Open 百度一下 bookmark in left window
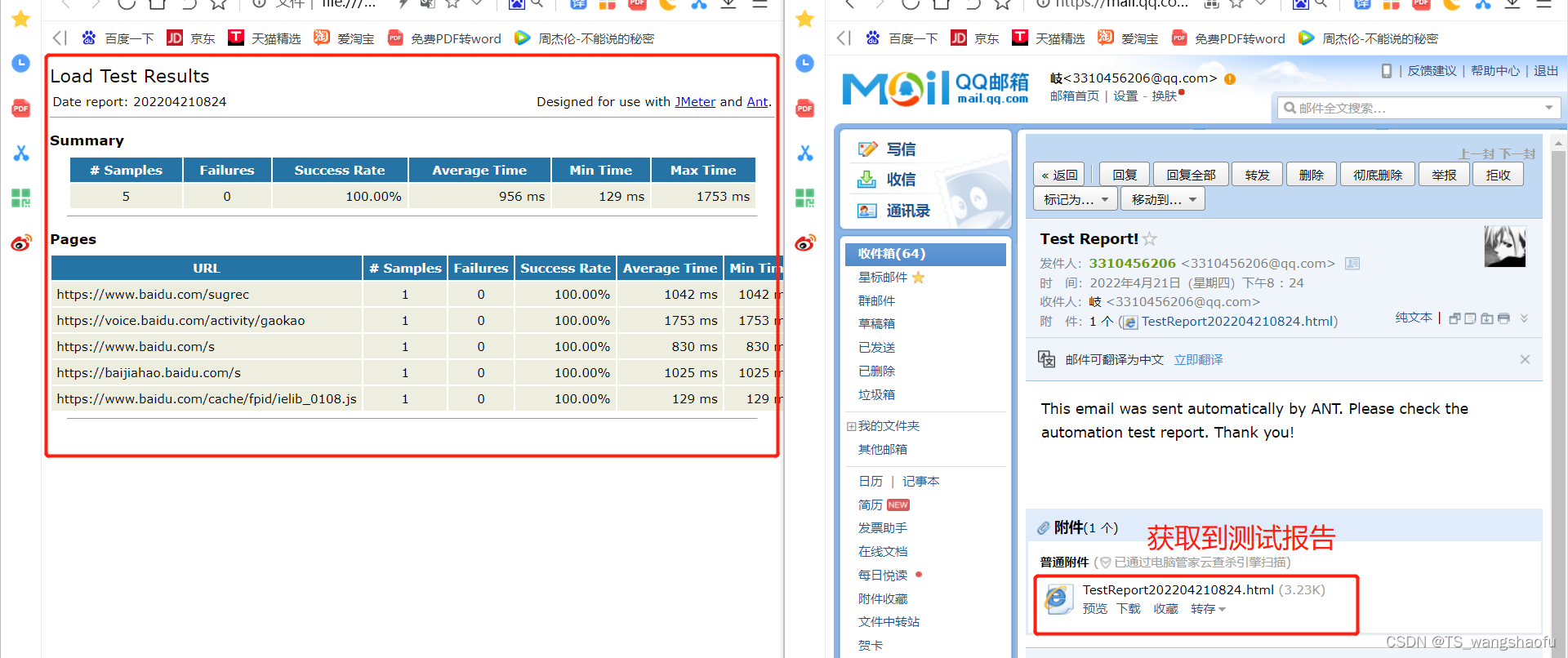The height and width of the screenshot is (658, 1568). pos(118,38)
